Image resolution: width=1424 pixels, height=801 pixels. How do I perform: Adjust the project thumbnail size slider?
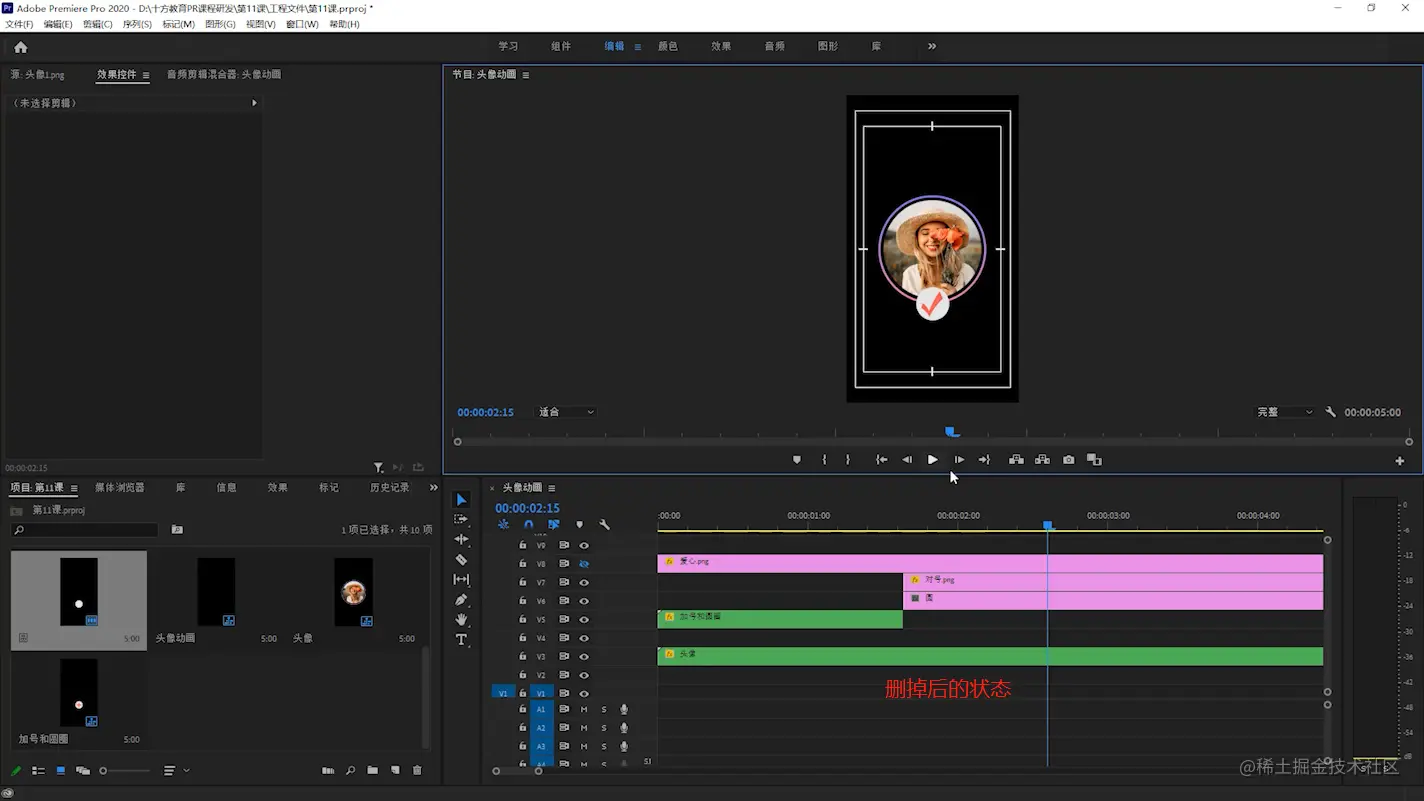(x=104, y=771)
